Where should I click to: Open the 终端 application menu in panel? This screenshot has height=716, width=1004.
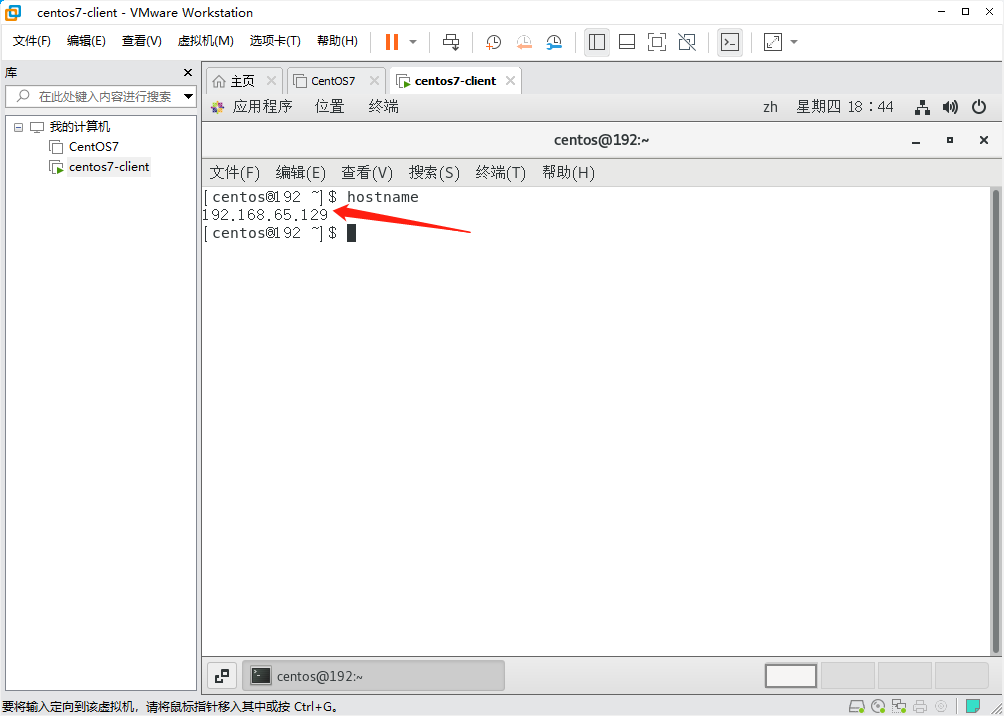384,107
